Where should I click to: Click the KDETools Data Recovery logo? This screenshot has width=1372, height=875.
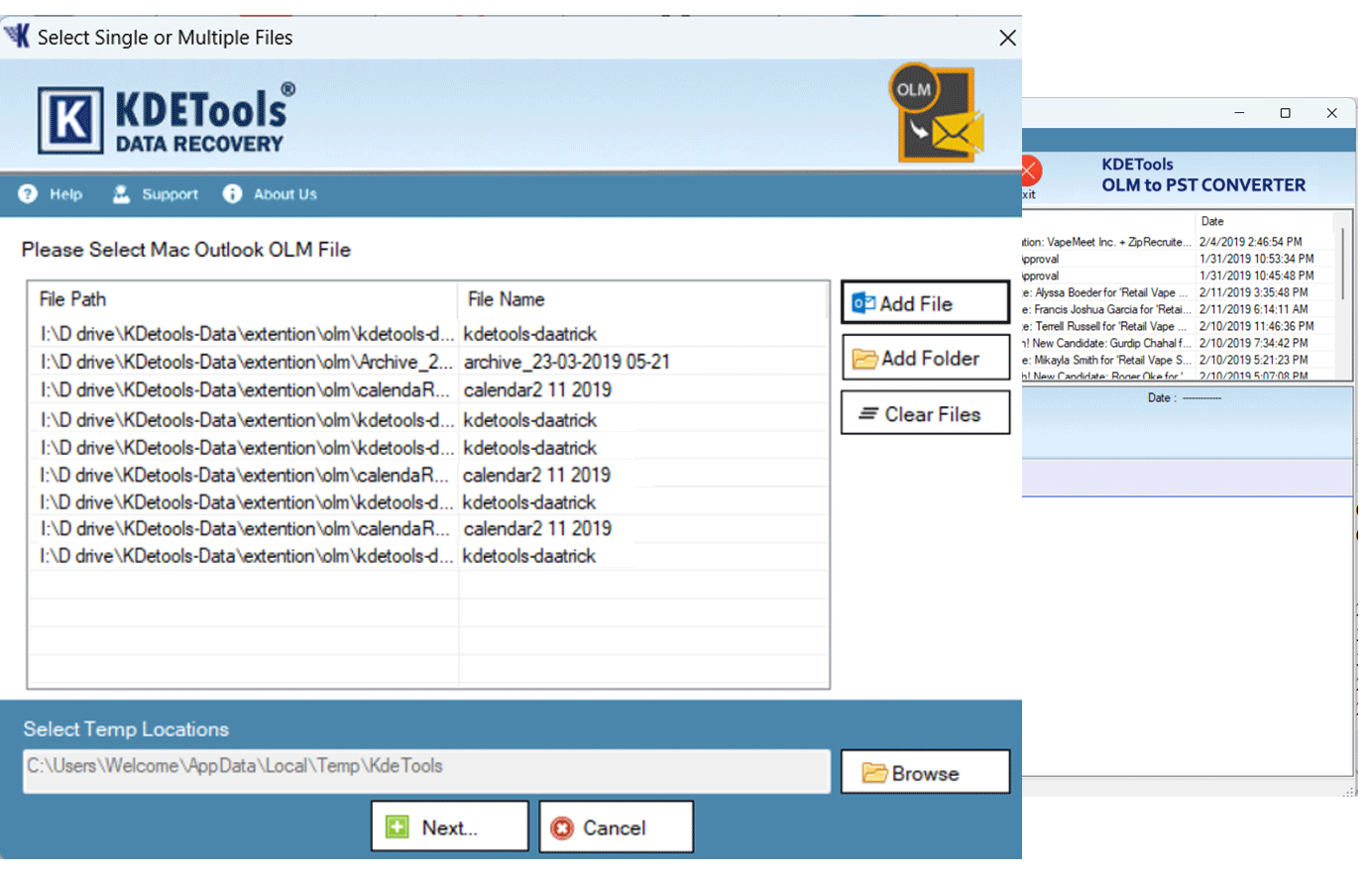click(x=167, y=119)
